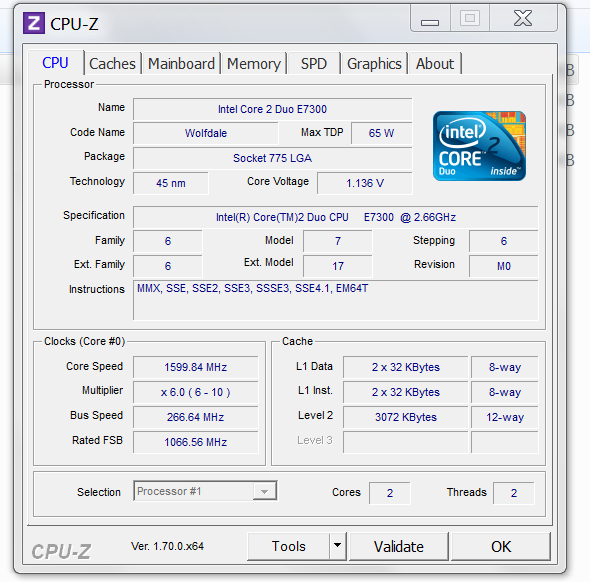This screenshot has height=582, width=590.
Task: Open the About tab
Action: (x=435, y=64)
